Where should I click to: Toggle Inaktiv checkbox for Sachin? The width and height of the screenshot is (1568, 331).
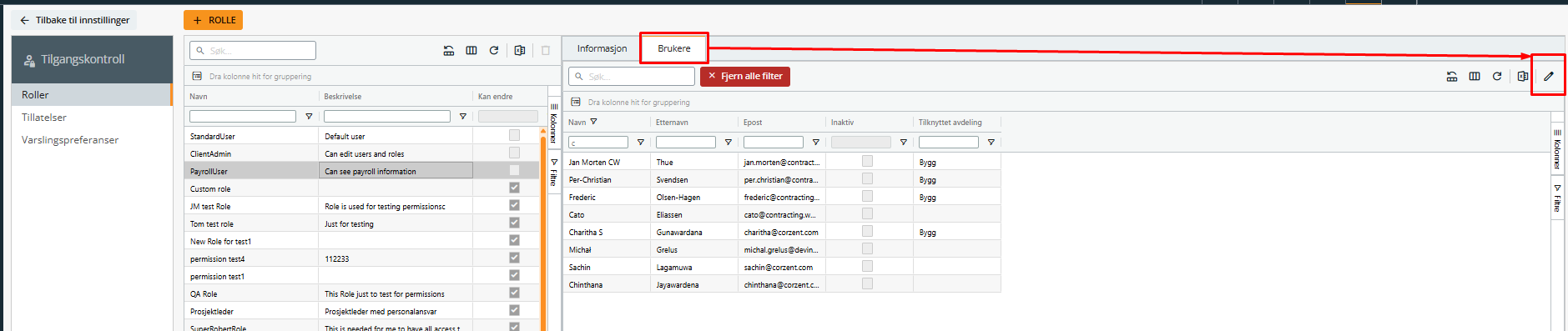[x=867, y=266]
